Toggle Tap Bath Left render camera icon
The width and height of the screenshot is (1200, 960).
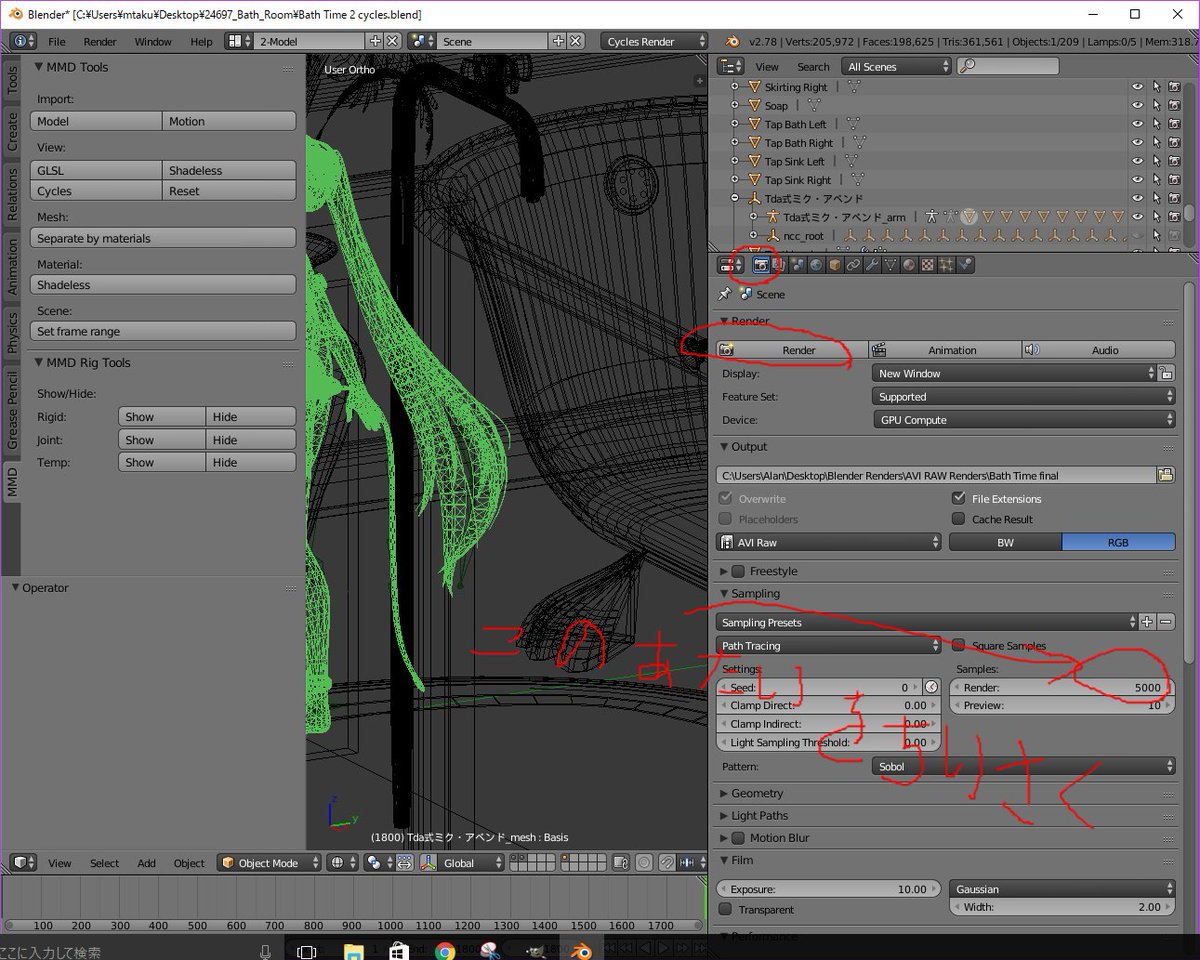tap(1174, 124)
